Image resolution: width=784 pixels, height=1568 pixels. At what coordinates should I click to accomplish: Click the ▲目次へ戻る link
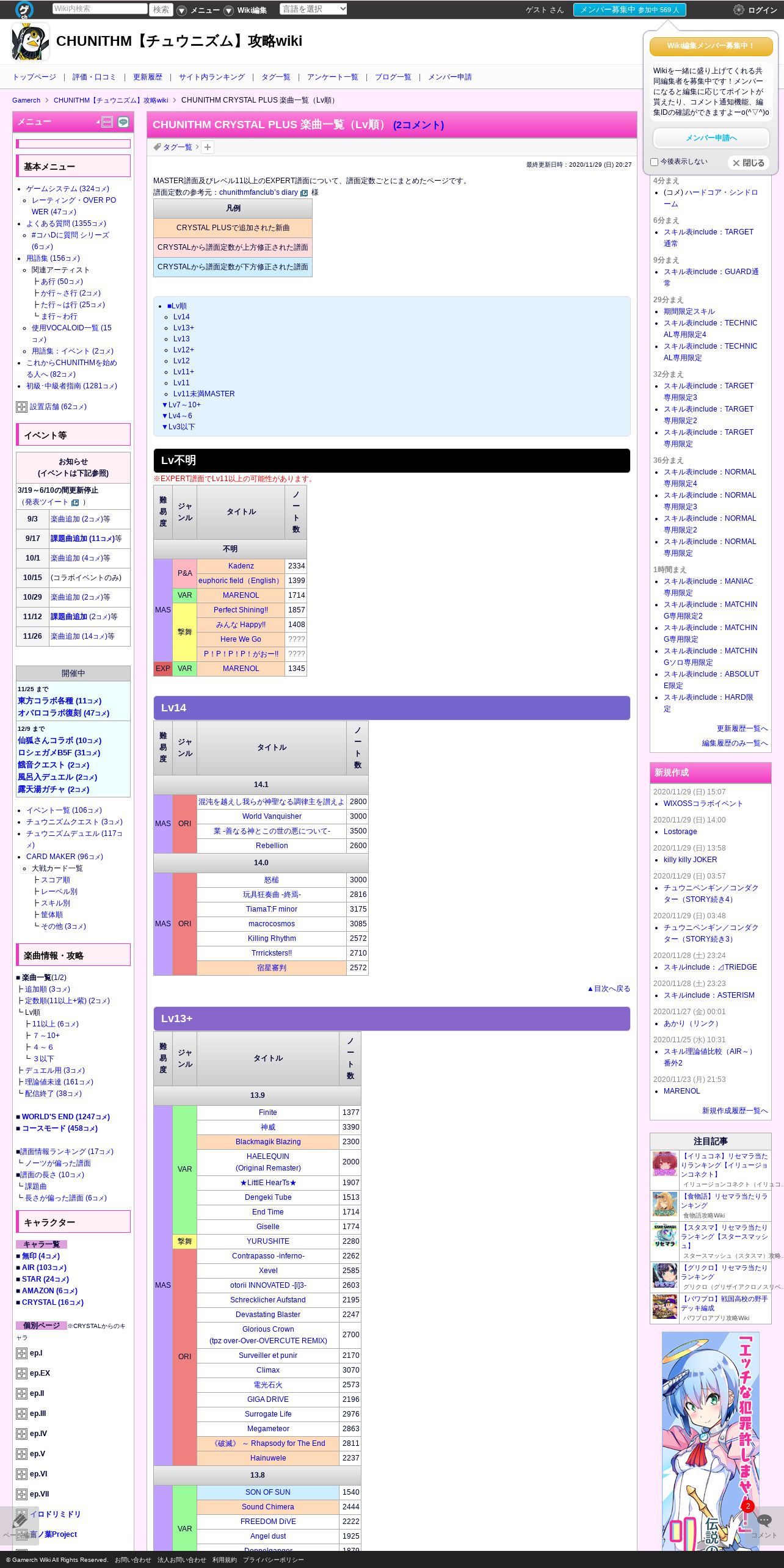click(x=608, y=989)
